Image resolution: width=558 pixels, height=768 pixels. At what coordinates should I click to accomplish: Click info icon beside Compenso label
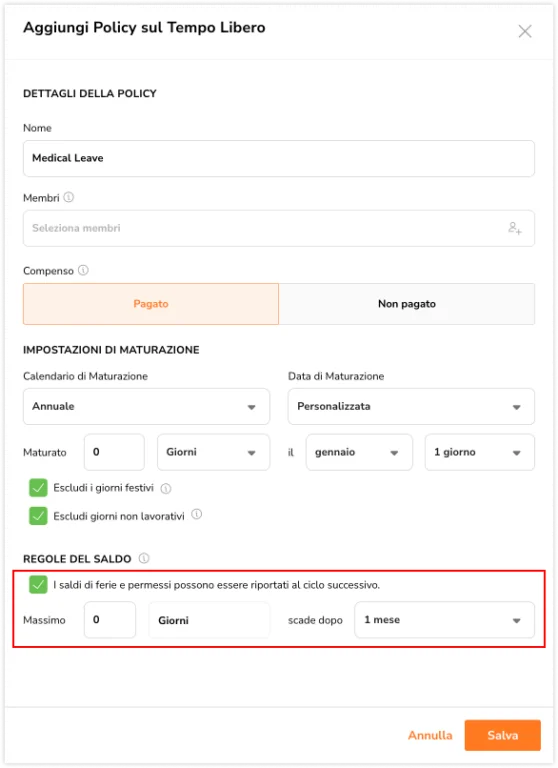coord(83,270)
